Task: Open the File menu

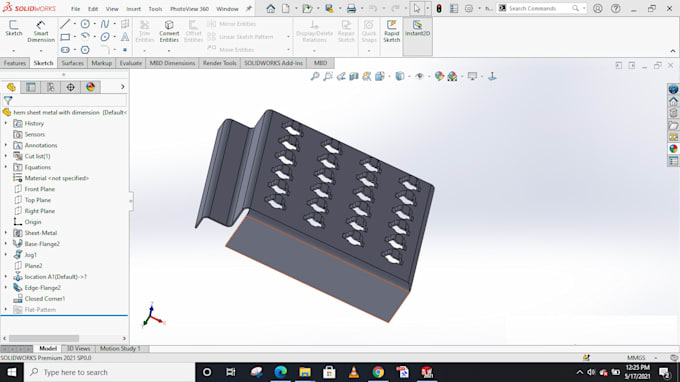Action: [75, 9]
